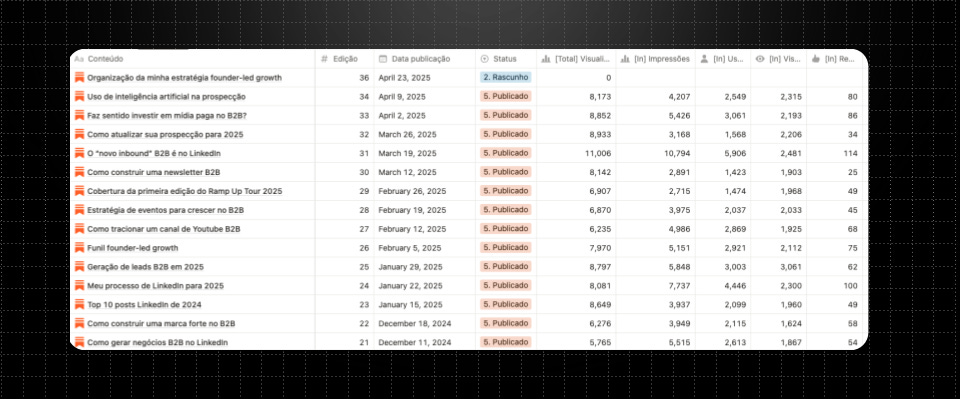Select the impressions cell '10,794'
The width and height of the screenshot is (960, 399).
click(x=655, y=153)
